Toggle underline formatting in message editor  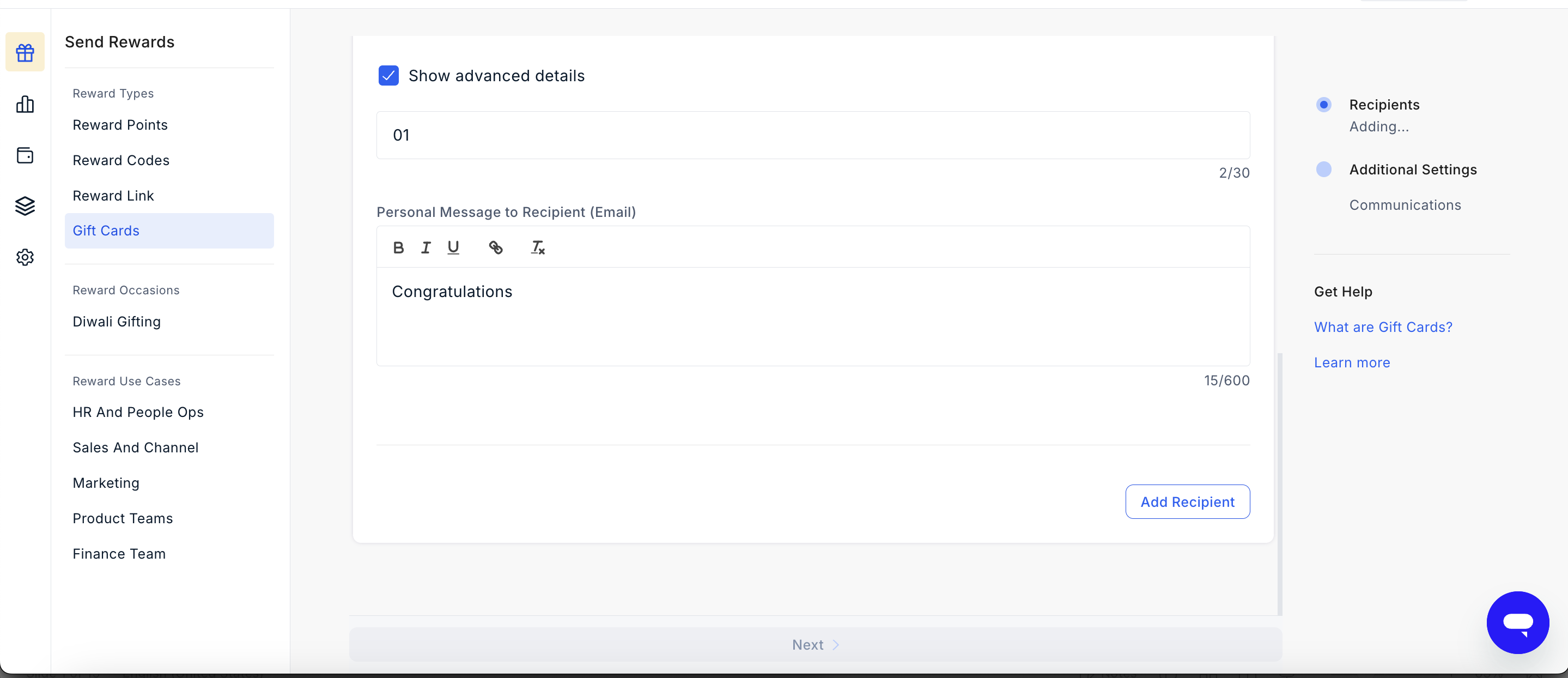point(453,247)
